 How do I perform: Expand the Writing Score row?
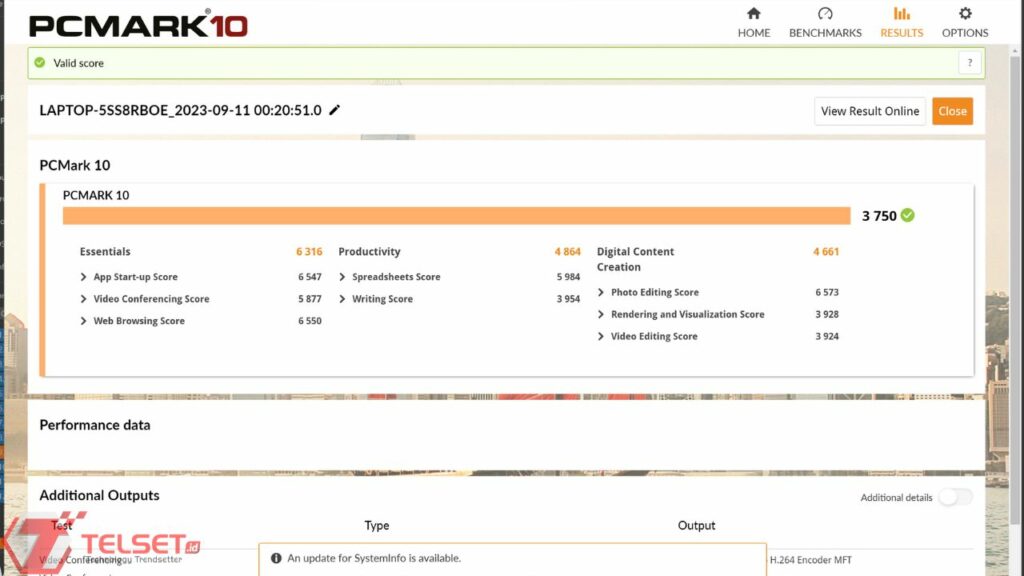click(343, 299)
